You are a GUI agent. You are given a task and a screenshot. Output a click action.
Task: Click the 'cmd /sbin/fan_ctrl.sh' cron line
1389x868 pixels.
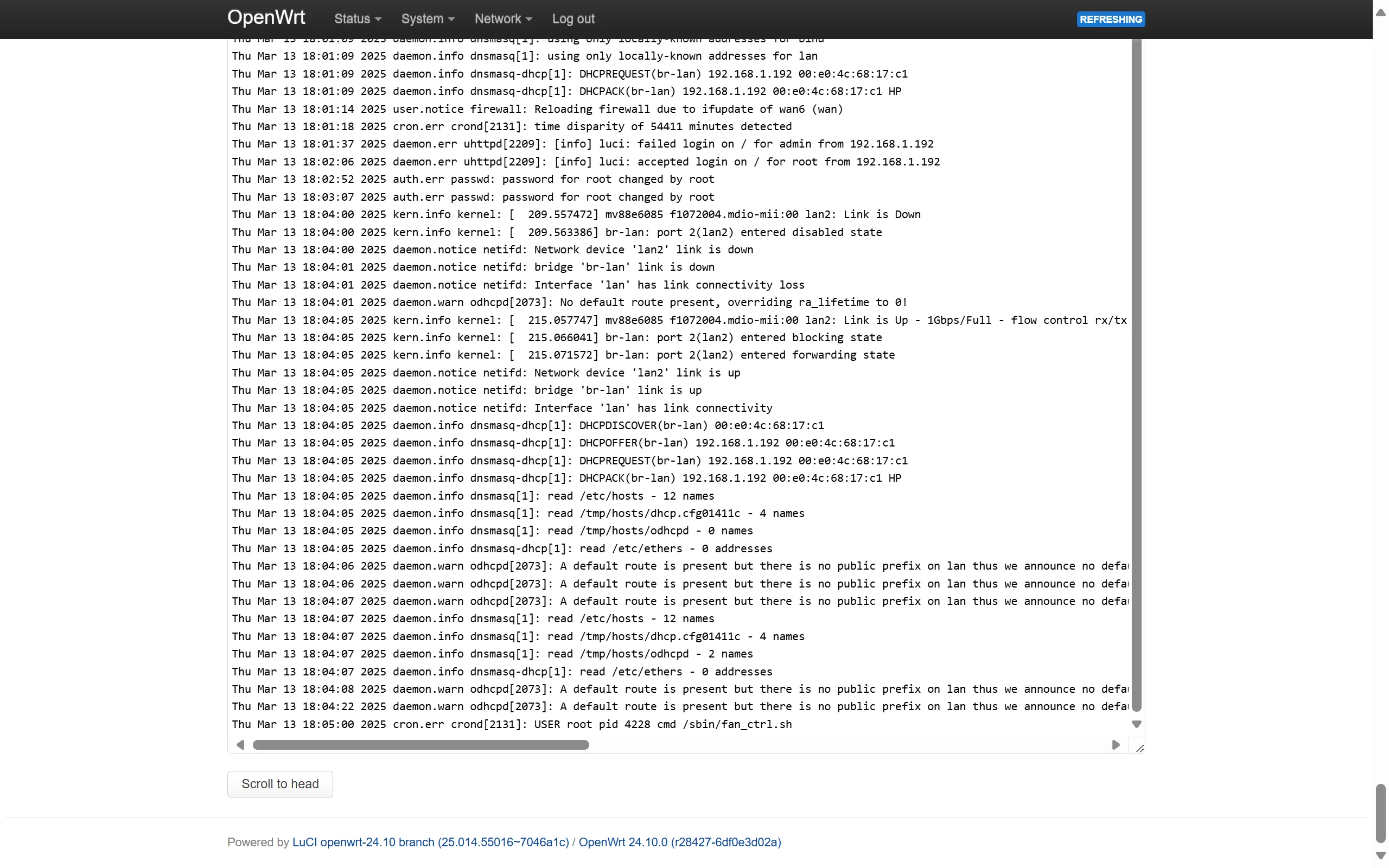(x=512, y=724)
